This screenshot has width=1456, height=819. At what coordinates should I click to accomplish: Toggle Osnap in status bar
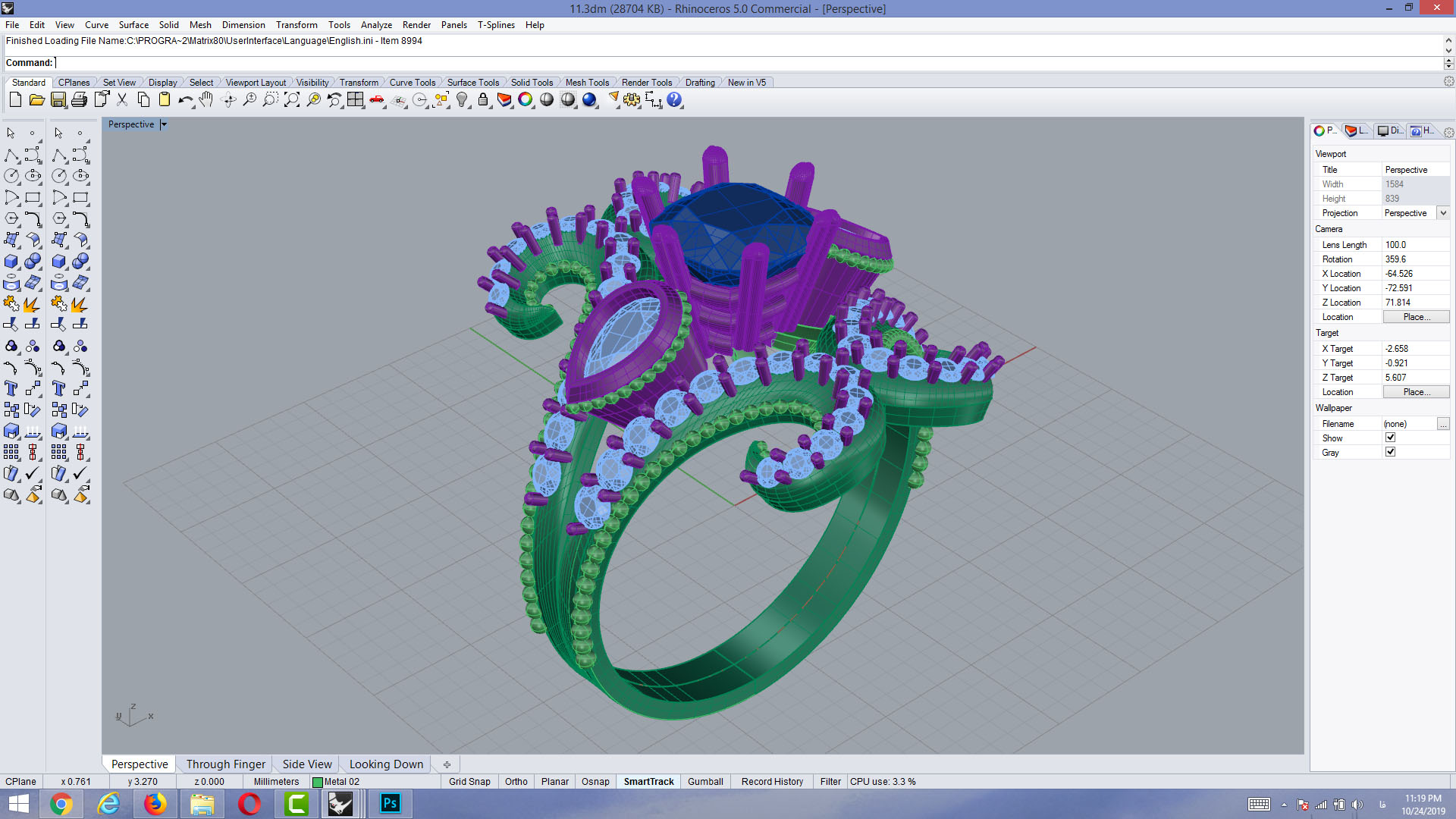point(595,782)
